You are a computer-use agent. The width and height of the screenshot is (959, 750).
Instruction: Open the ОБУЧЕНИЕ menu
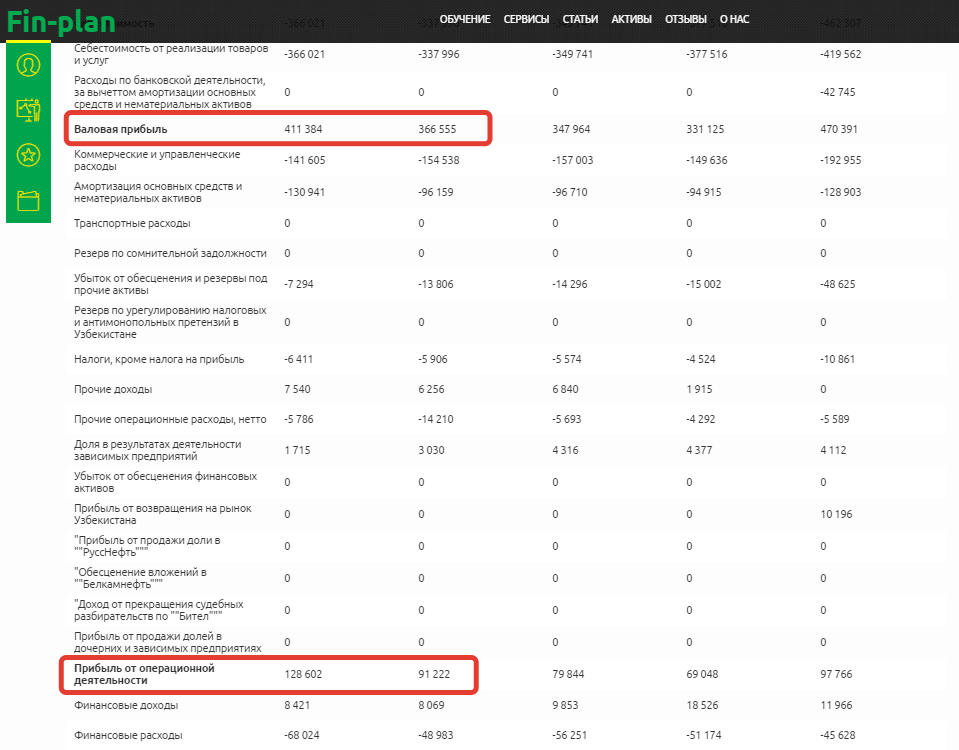(465, 19)
